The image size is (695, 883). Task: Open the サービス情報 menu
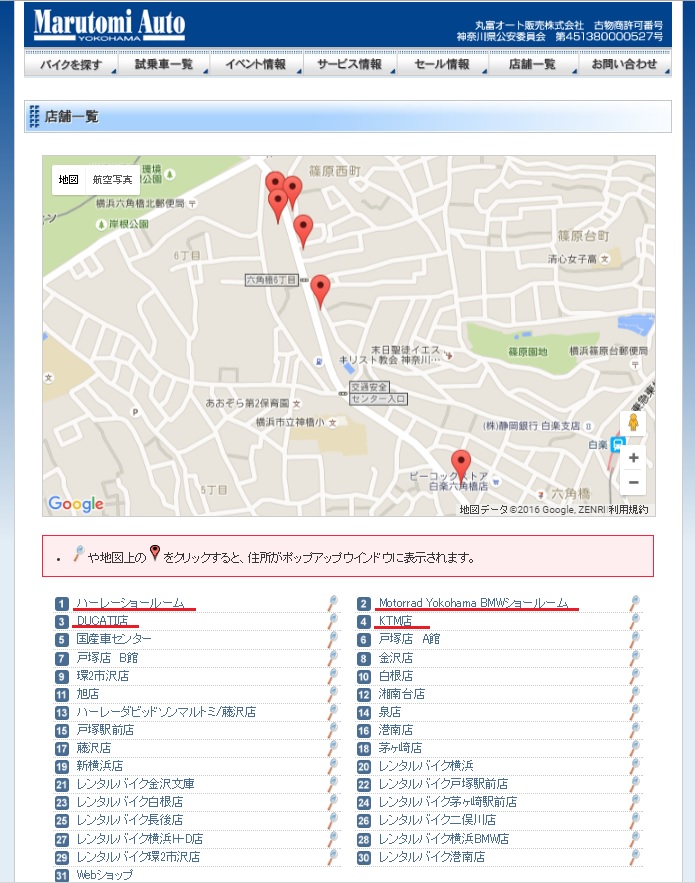pyautogui.click(x=350, y=64)
